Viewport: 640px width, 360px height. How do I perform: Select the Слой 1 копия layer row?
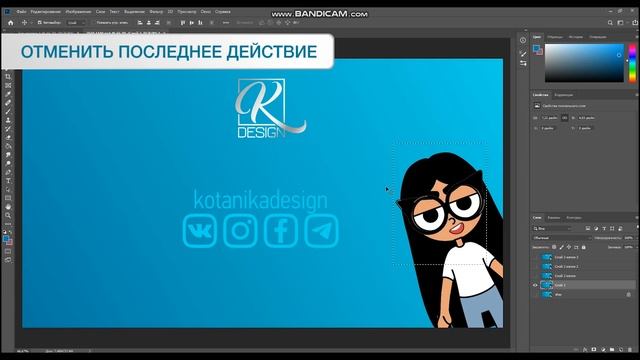click(584, 276)
